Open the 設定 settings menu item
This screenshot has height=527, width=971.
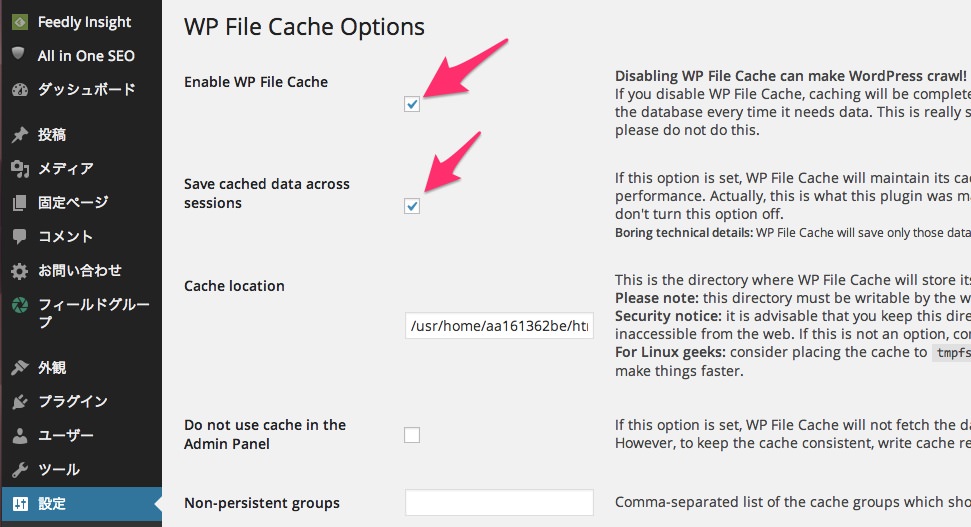tap(81, 503)
